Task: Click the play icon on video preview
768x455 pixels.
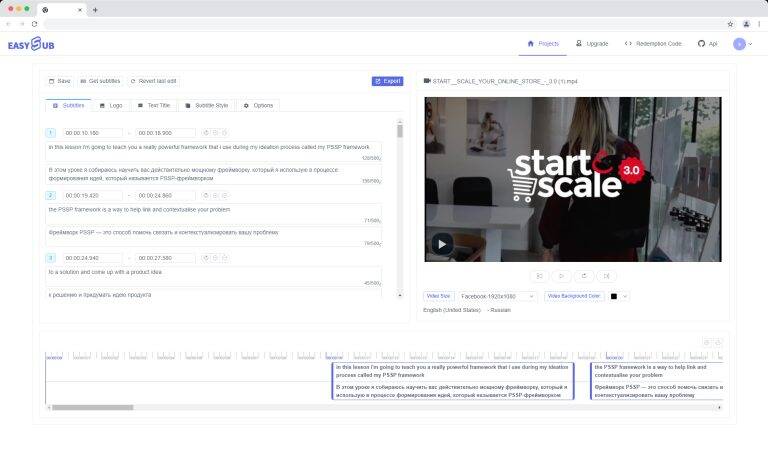Action: point(441,244)
